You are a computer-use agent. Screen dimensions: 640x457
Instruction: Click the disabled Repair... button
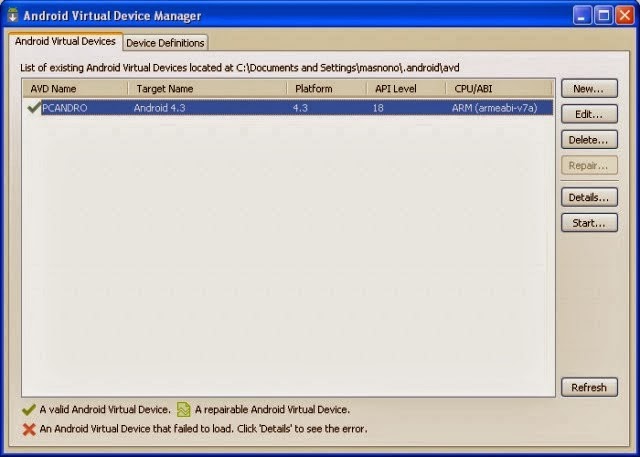(x=589, y=166)
